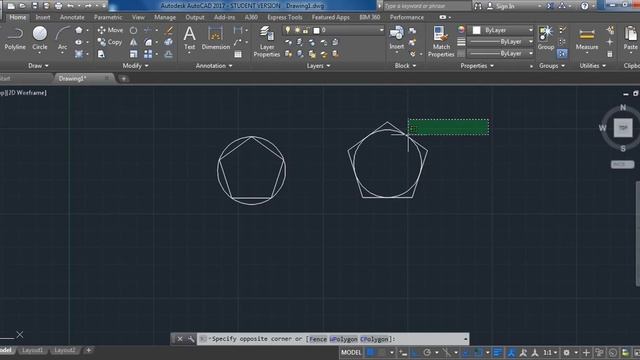Select the Array tool icon
Image resolution: width=640 pixels, height=360 pixels.
(x=148, y=54)
